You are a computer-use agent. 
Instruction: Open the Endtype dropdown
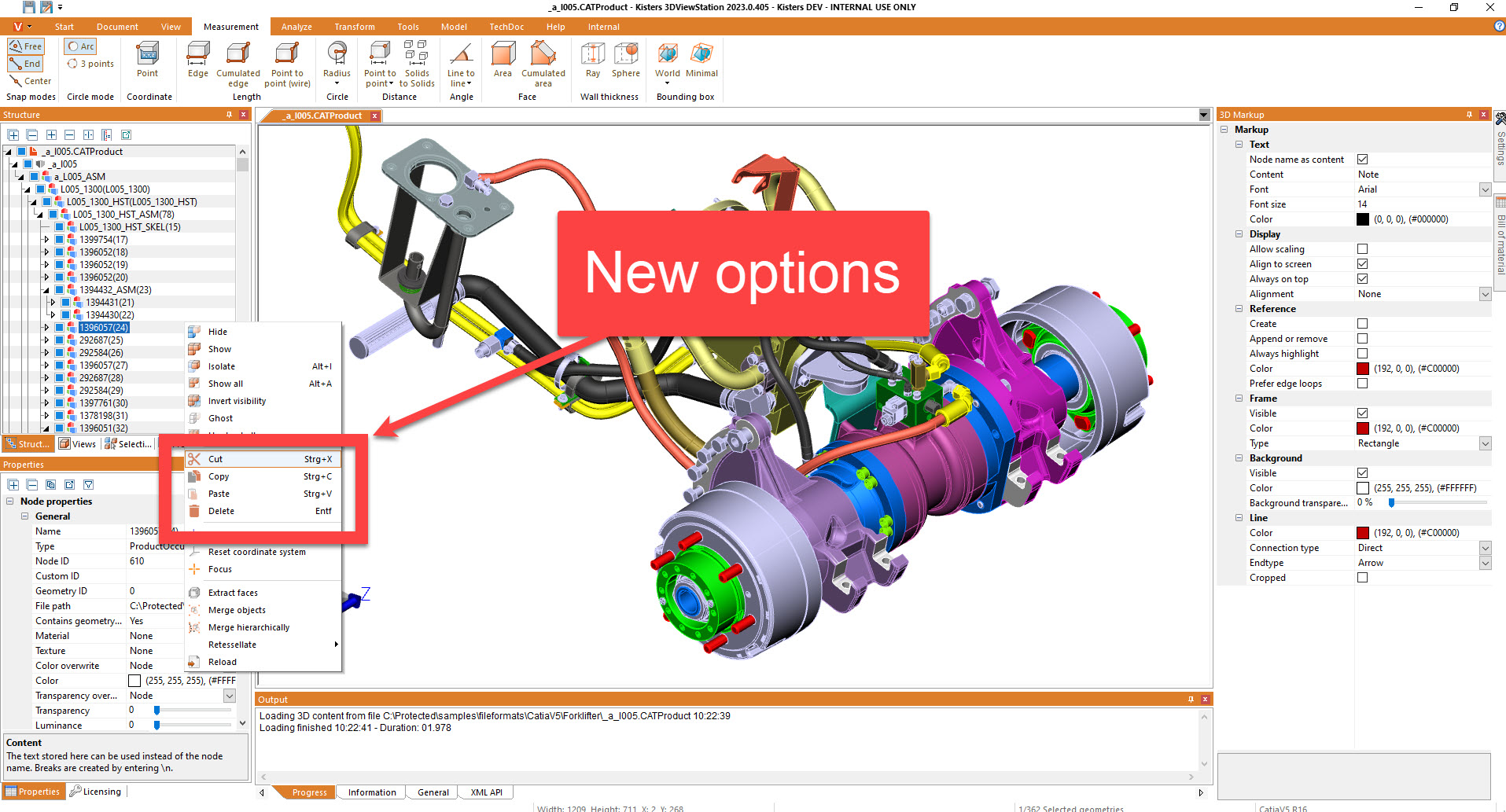[x=1485, y=563]
